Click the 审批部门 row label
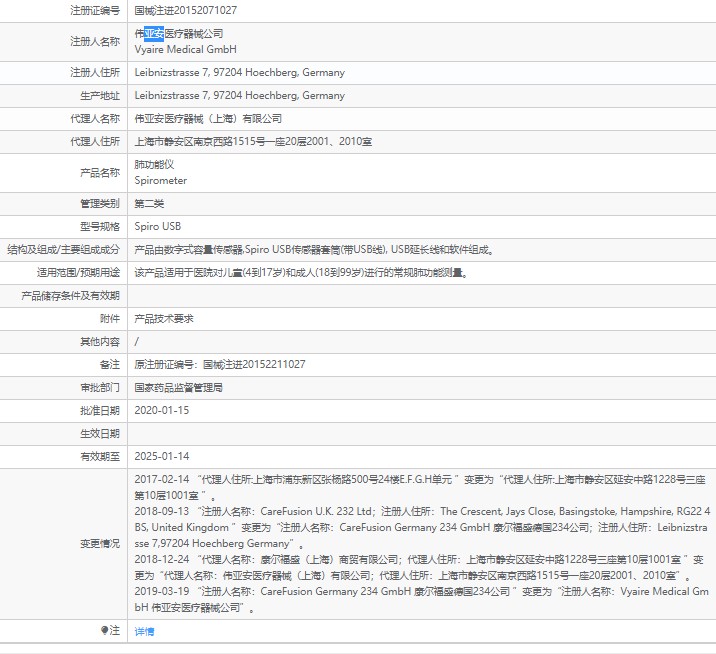The image size is (716, 654). pos(100,388)
